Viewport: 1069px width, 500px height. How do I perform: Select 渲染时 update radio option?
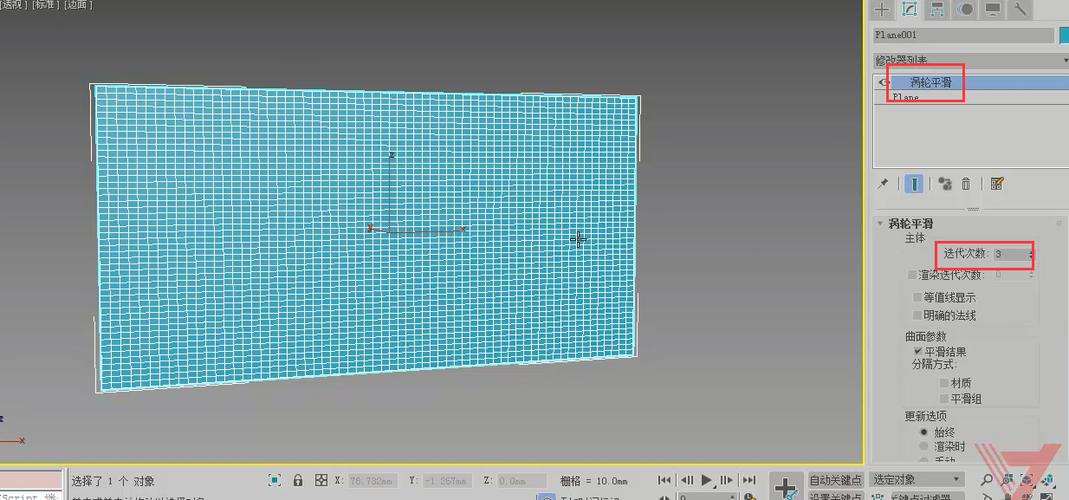click(x=923, y=447)
